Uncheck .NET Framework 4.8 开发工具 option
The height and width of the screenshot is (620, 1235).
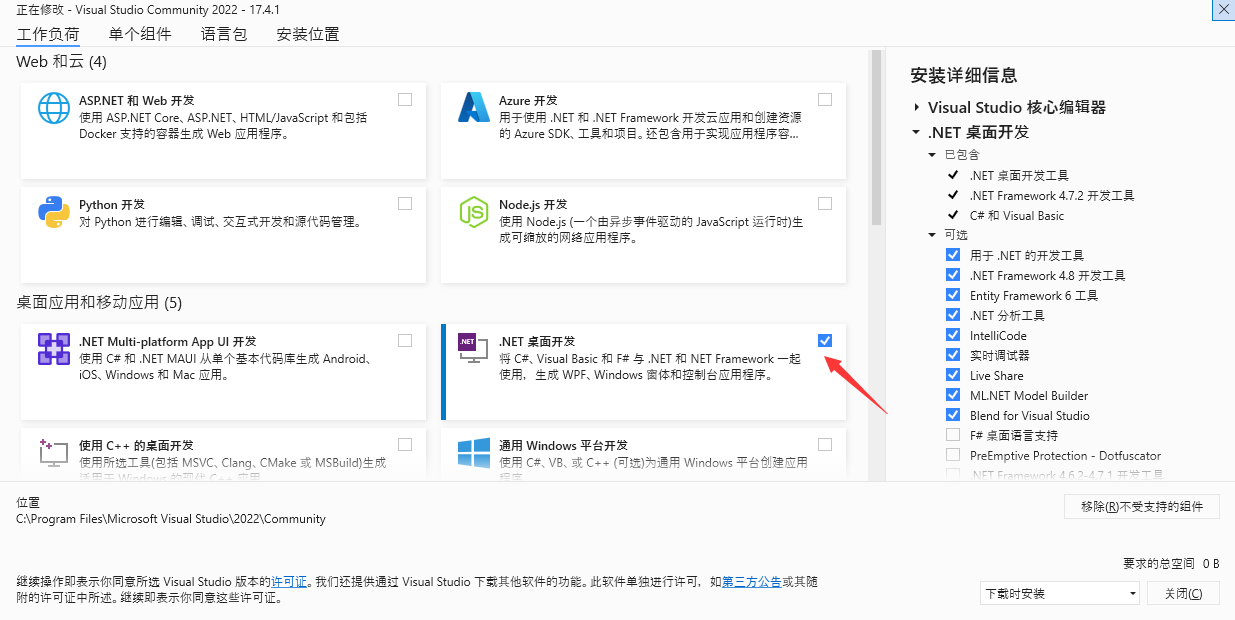(953, 275)
